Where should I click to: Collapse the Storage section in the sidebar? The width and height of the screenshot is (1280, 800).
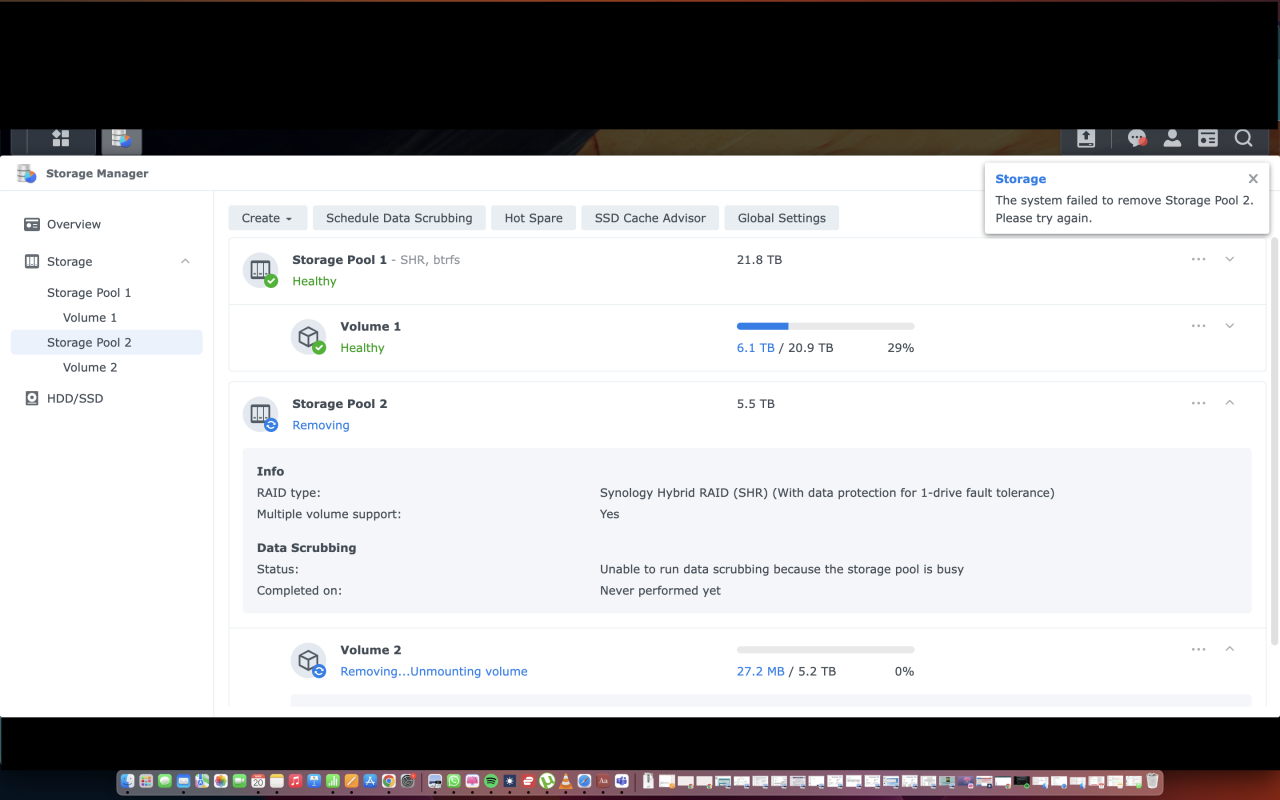(185, 262)
